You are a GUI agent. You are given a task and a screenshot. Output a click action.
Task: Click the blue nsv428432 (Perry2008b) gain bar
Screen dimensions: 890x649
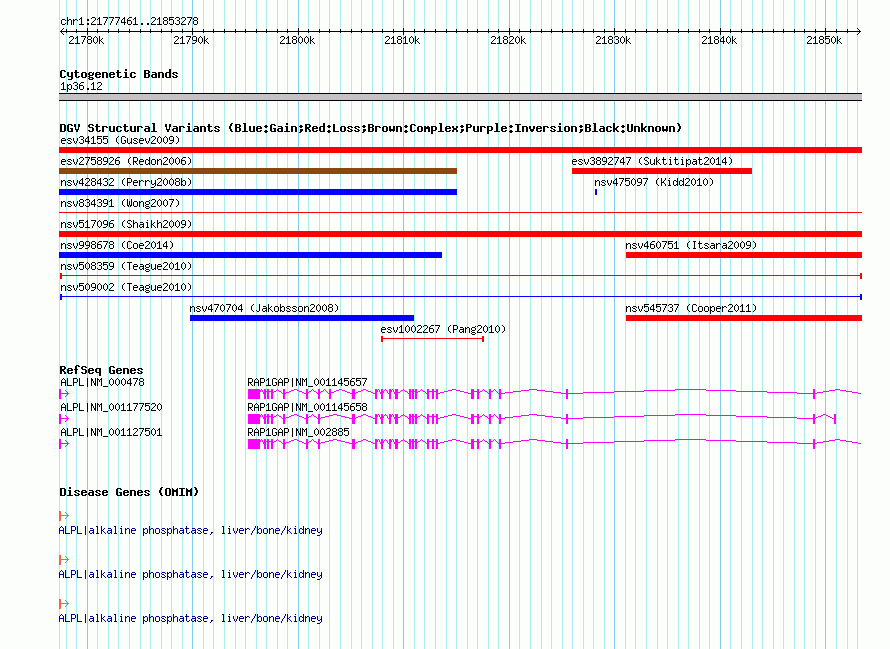pos(258,192)
